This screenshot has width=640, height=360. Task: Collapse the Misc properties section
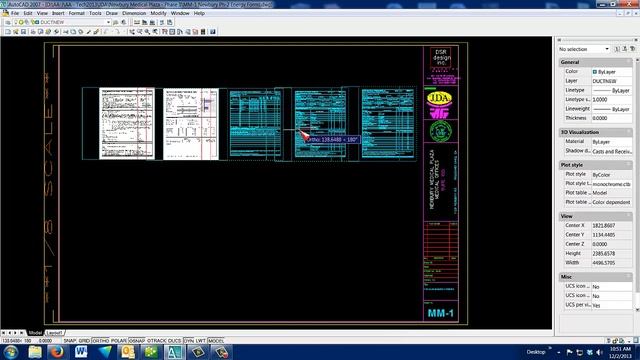(629, 277)
